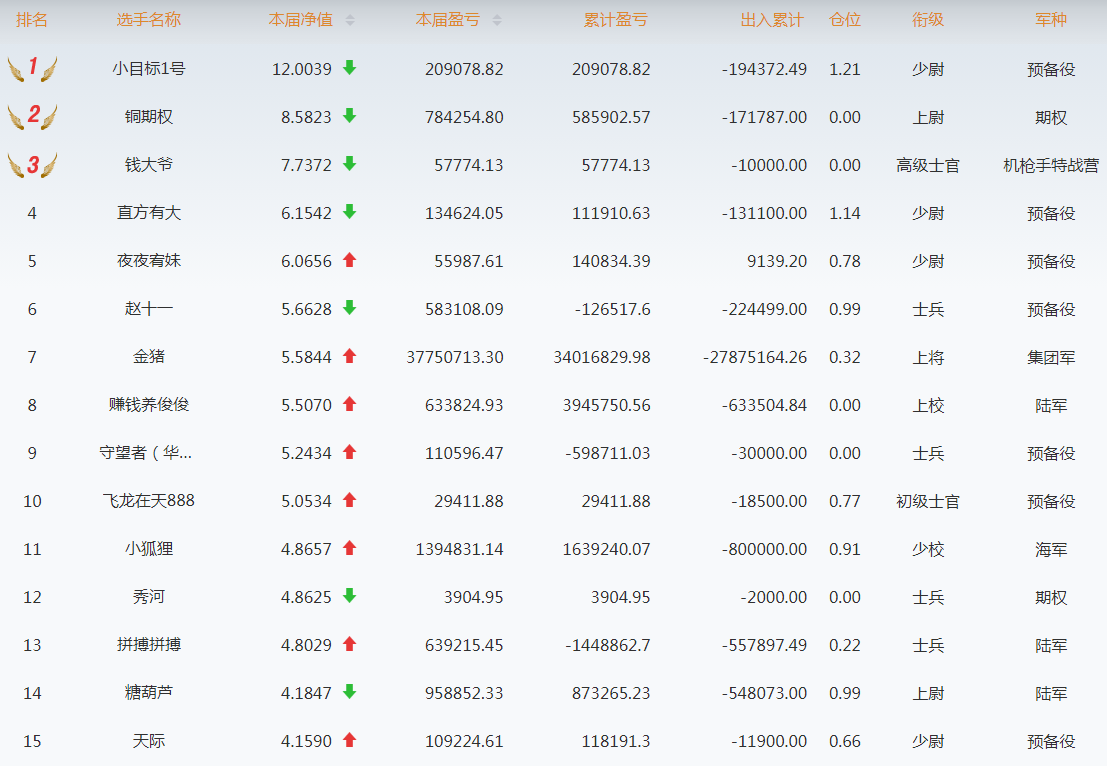Click the 选手名称 column header

[x=149, y=21]
